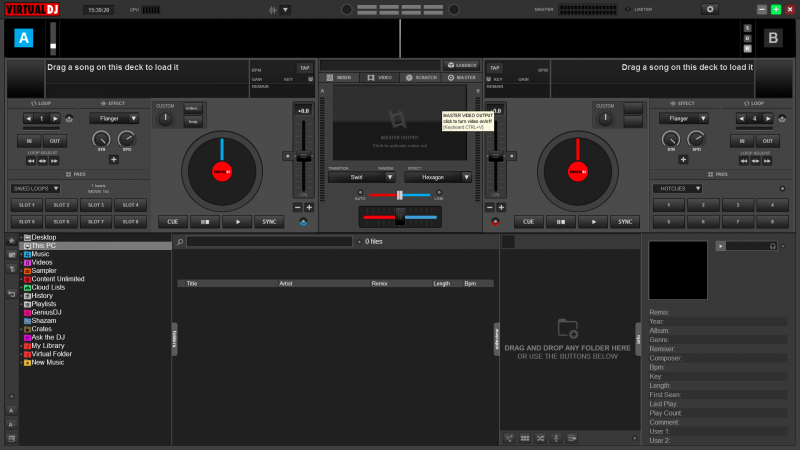This screenshot has width=800, height=450.
Task: Click right deck red headphone cue icon
Action: [495, 222]
